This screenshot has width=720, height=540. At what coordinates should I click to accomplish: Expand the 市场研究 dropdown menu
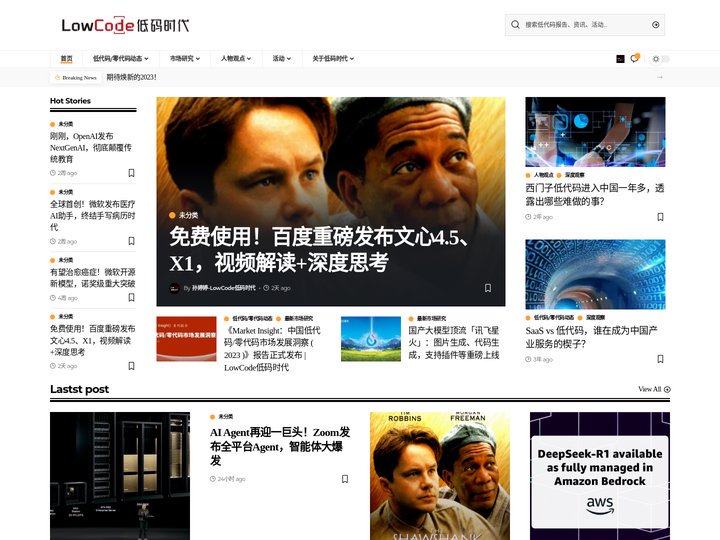185,59
